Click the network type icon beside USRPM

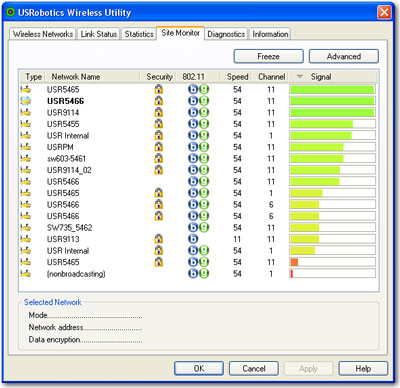point(26,147)
